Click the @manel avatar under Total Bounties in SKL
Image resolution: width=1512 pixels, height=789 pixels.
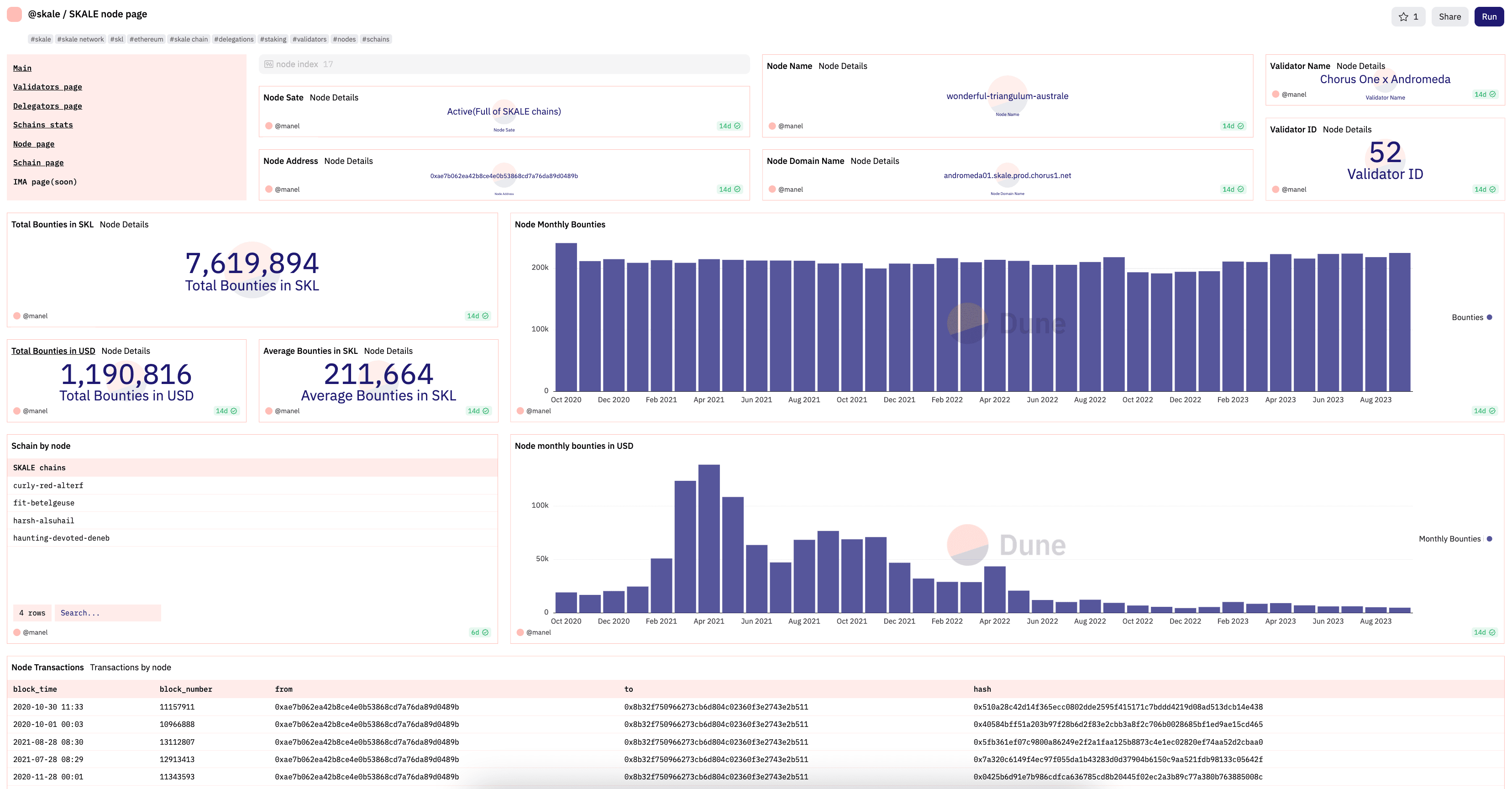pos(17,316)
